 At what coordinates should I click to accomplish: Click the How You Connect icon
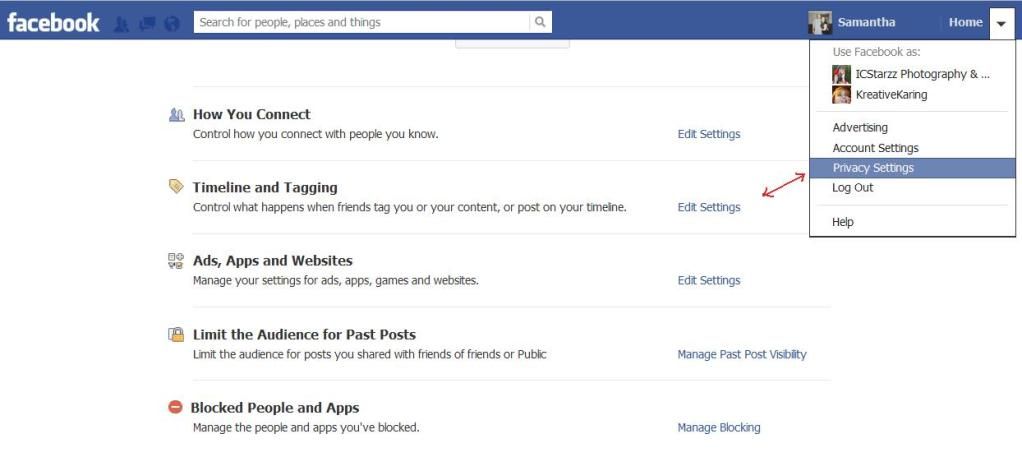(176, 115)
